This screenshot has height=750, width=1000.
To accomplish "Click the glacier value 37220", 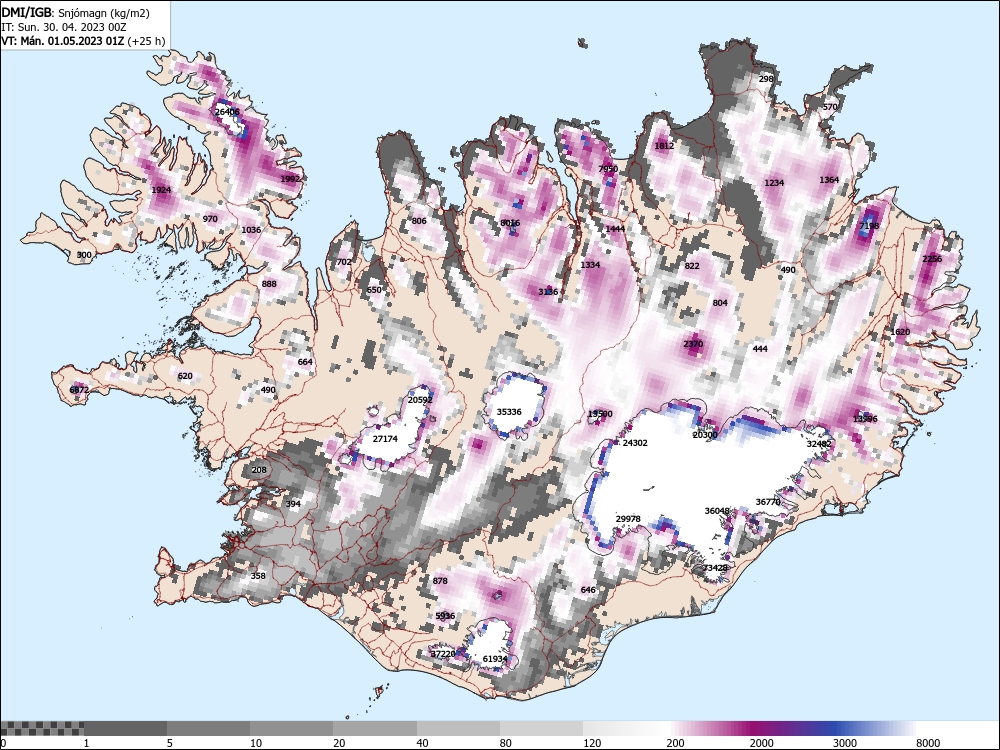I will click(443, 654).
